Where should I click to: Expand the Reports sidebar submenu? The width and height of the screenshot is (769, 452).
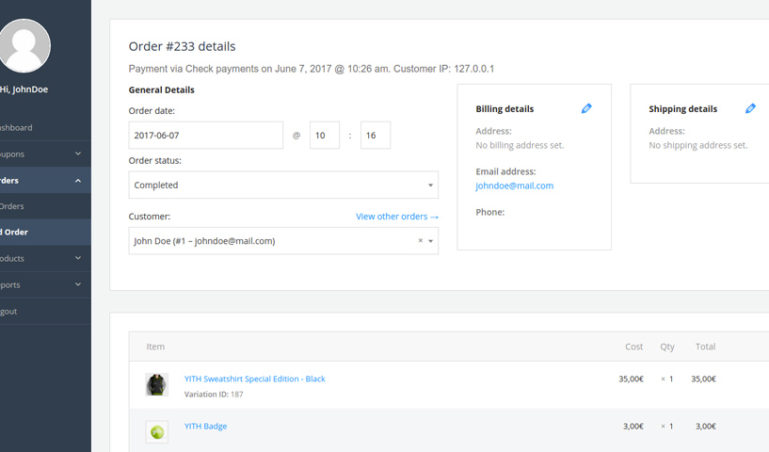click(78, 285)
